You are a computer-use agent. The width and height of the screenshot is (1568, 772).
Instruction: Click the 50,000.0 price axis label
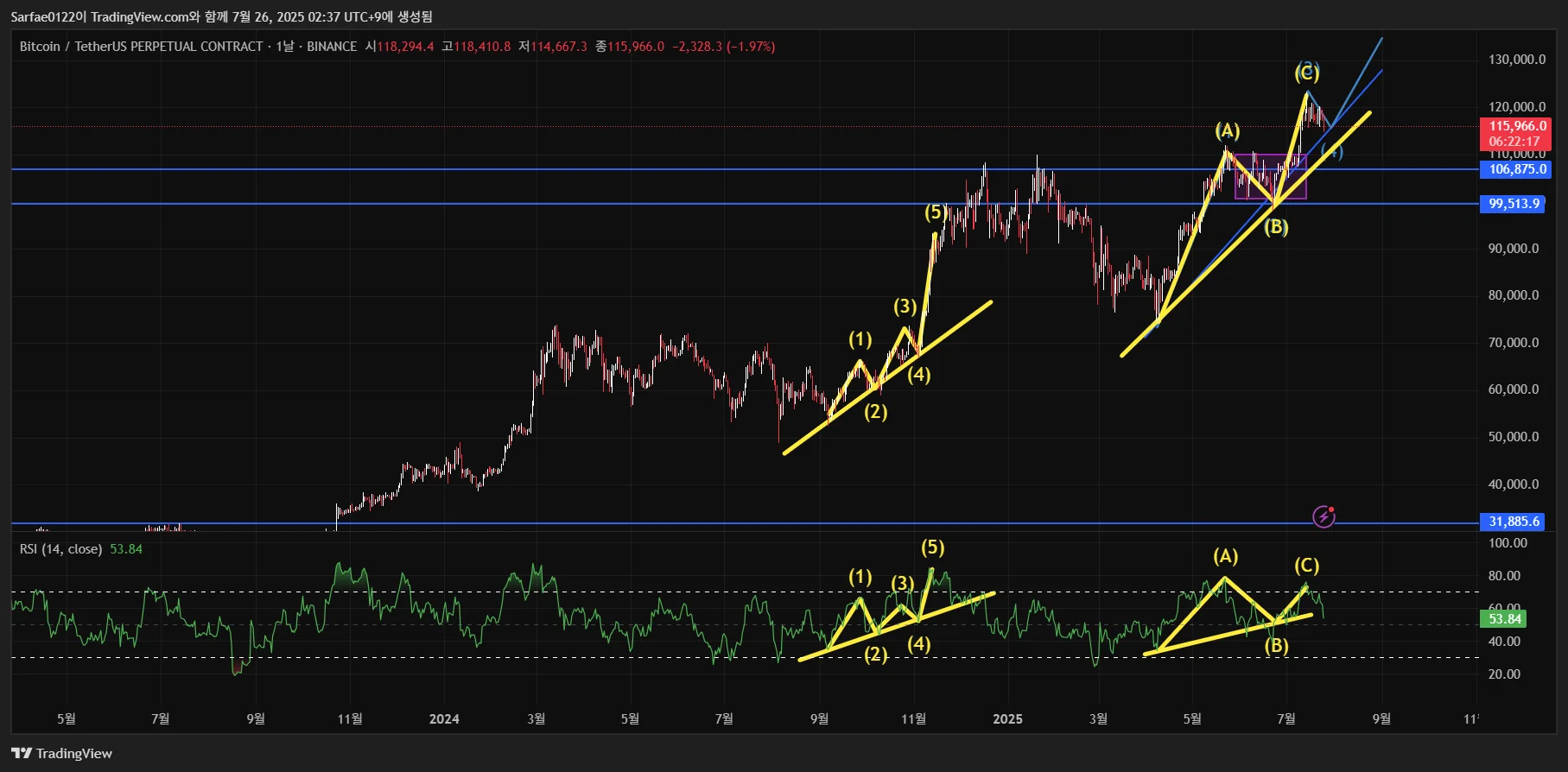1514,437
